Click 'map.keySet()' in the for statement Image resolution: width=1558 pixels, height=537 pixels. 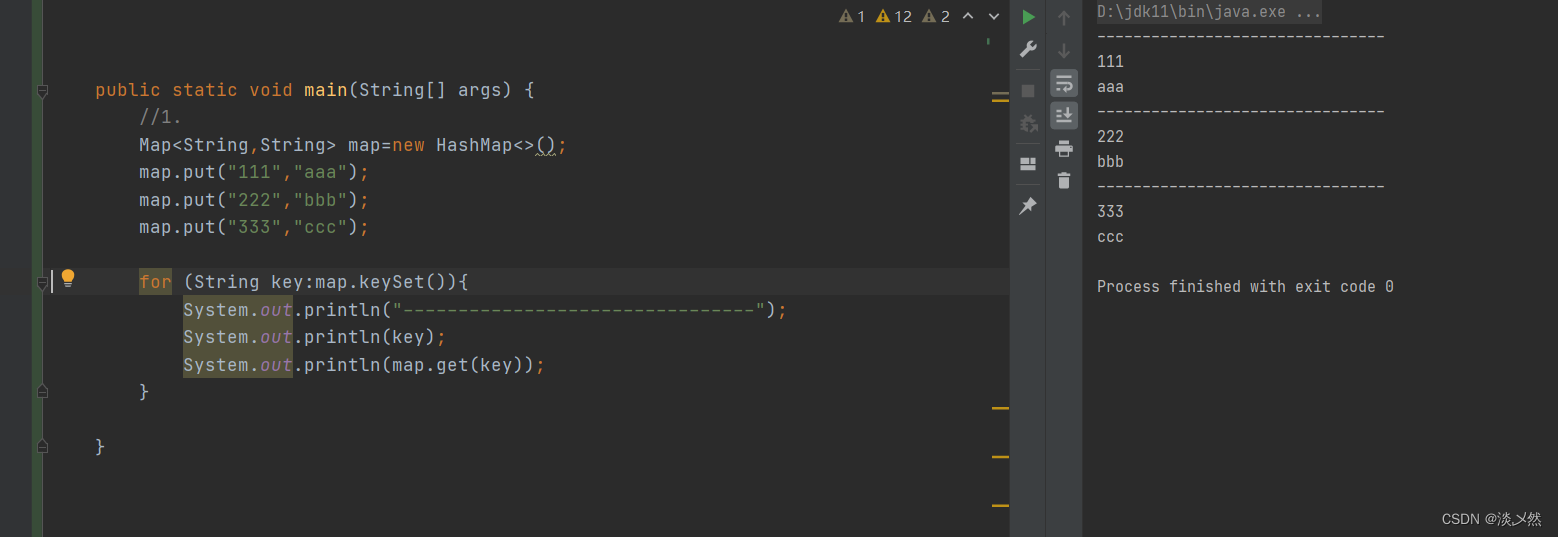(386, 282)
